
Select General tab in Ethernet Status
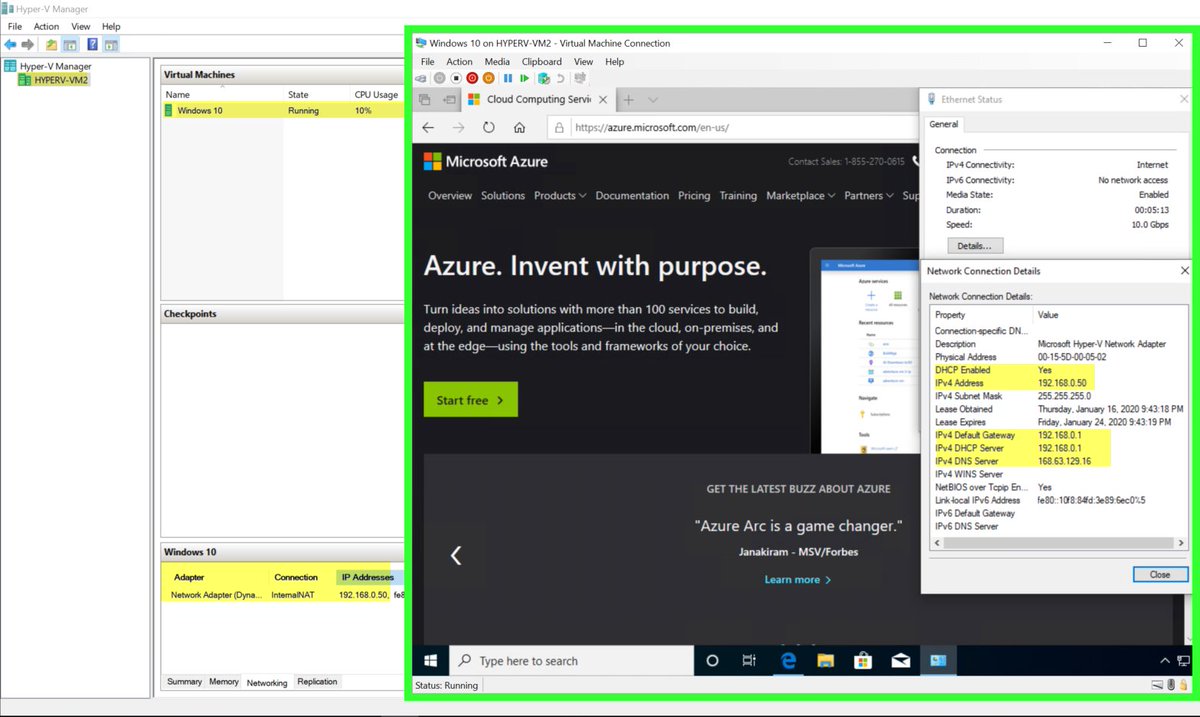944,125
